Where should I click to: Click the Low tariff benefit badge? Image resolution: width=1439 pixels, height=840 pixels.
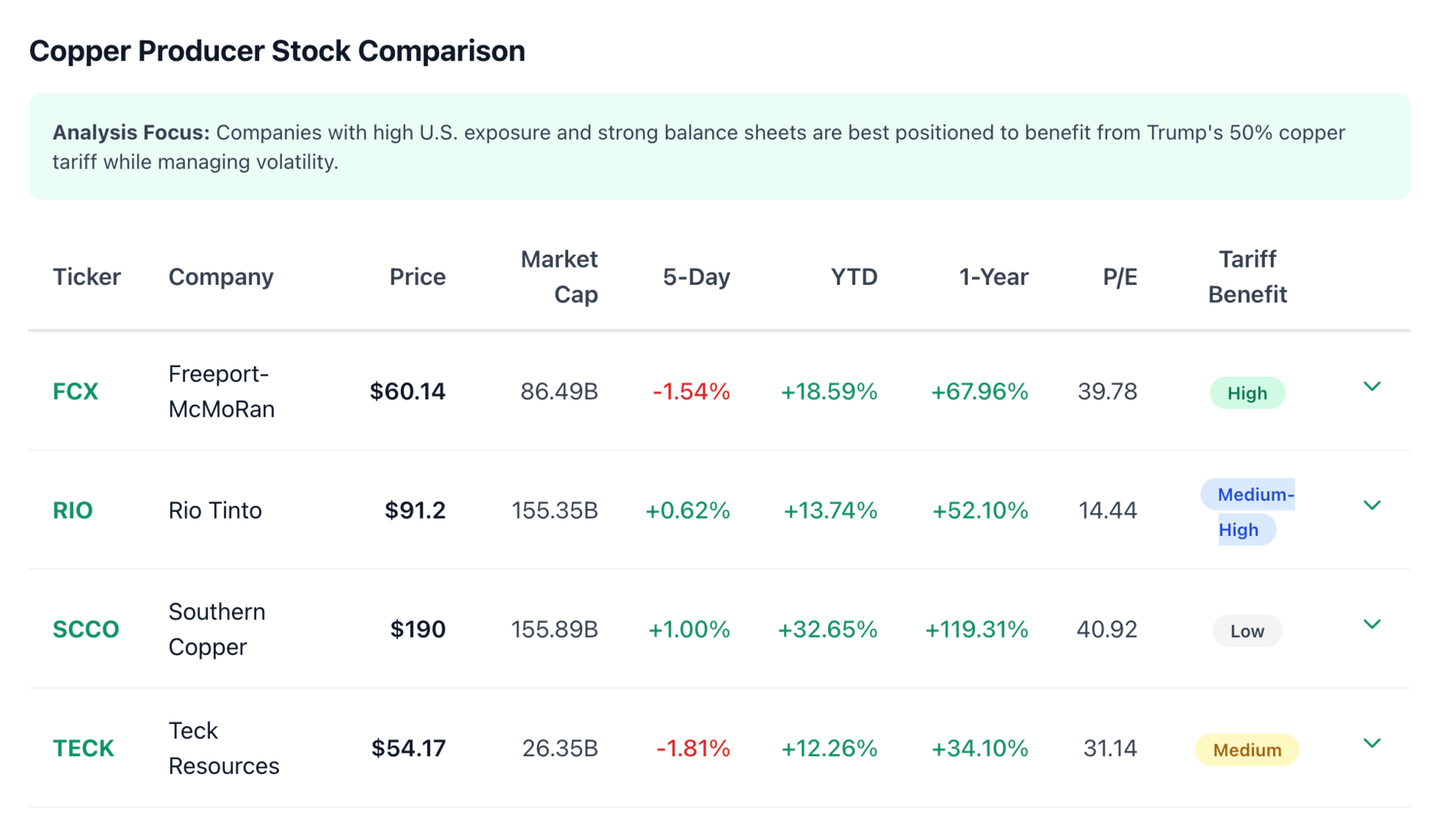point(1247,631)
